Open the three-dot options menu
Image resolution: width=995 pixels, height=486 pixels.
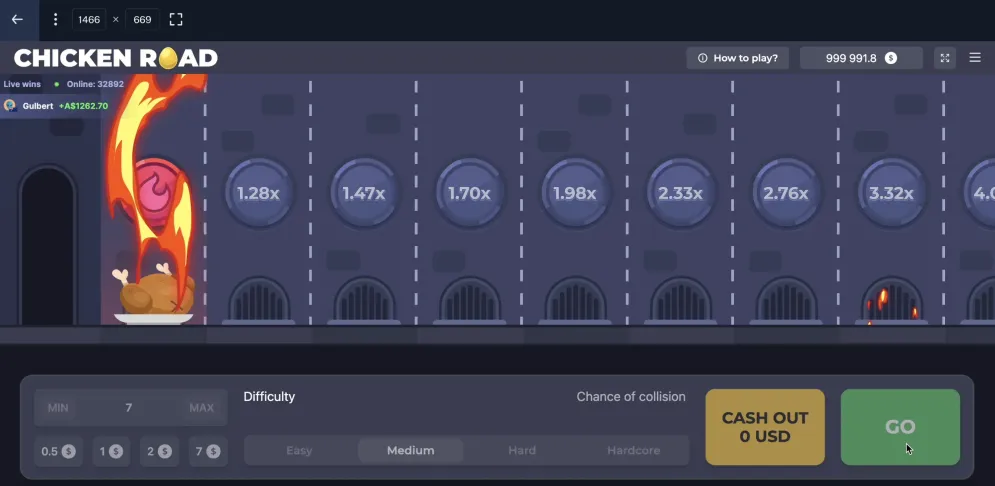point(56,20)
